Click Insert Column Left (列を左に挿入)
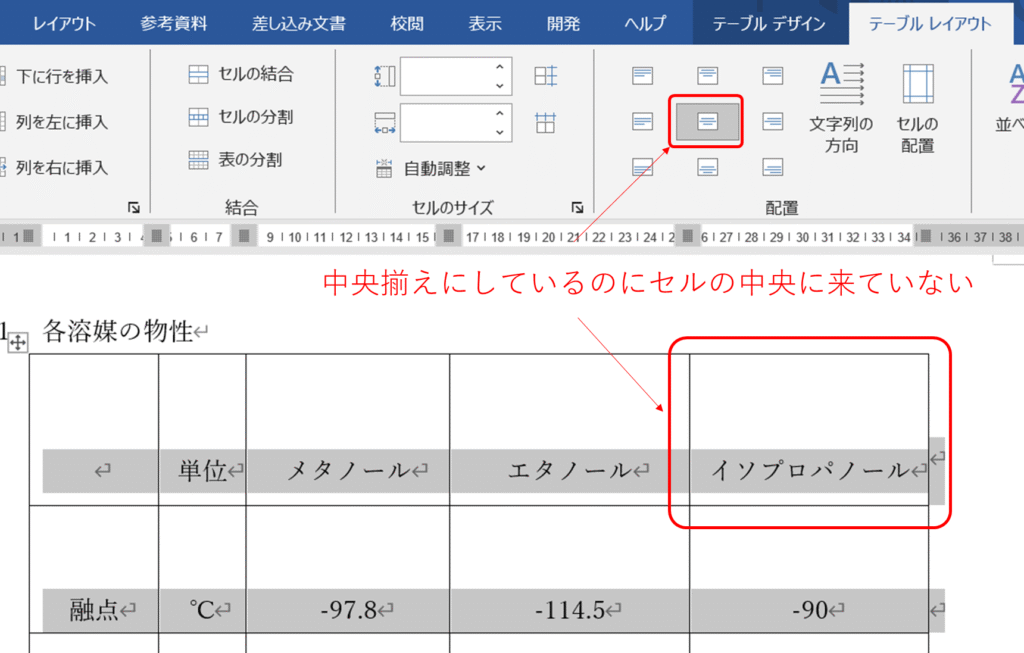Viewport: 1024px width, 653px height. (x=60, y=122)
